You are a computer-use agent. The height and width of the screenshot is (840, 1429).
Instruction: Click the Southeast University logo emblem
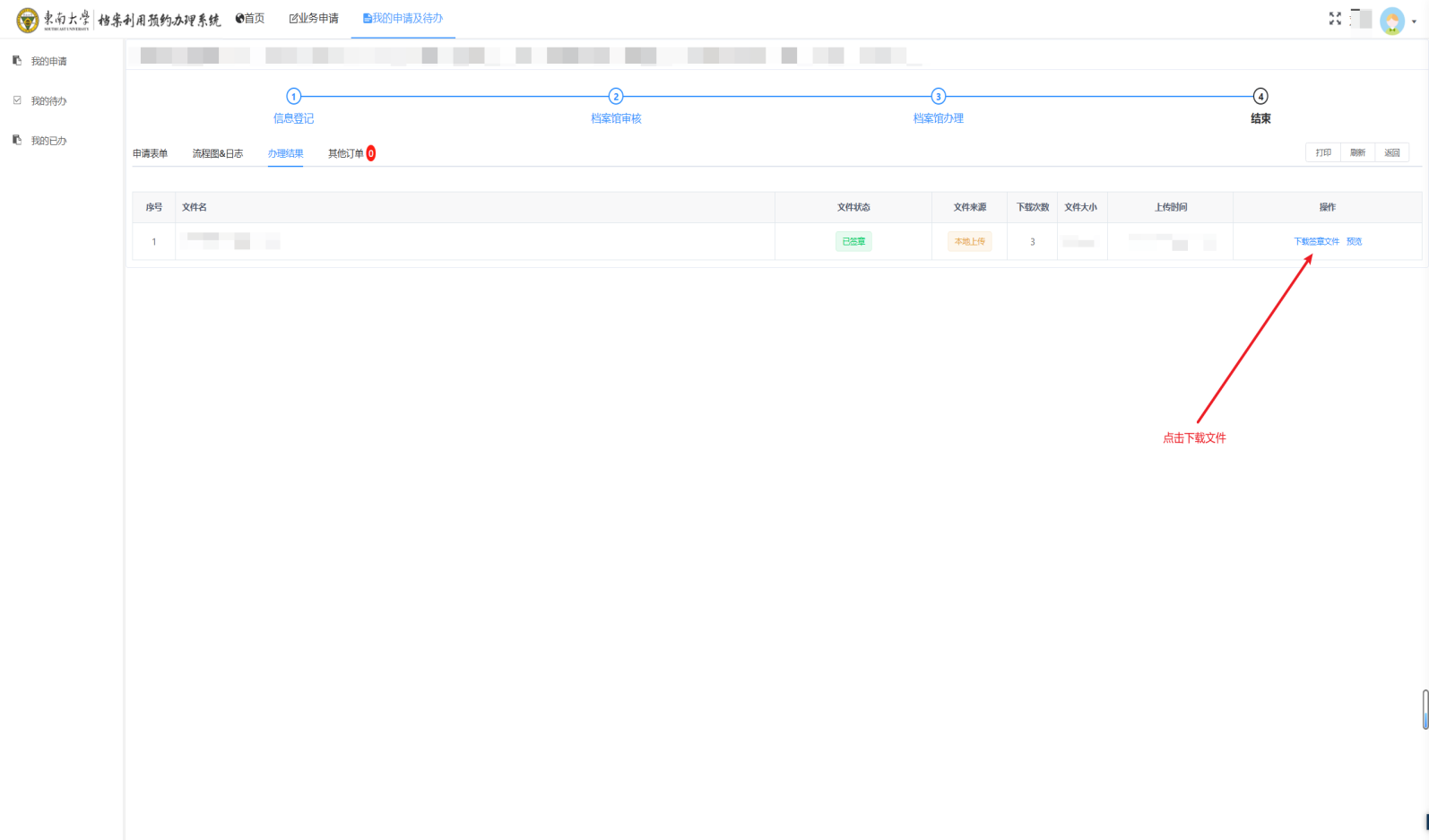(28, 20)
